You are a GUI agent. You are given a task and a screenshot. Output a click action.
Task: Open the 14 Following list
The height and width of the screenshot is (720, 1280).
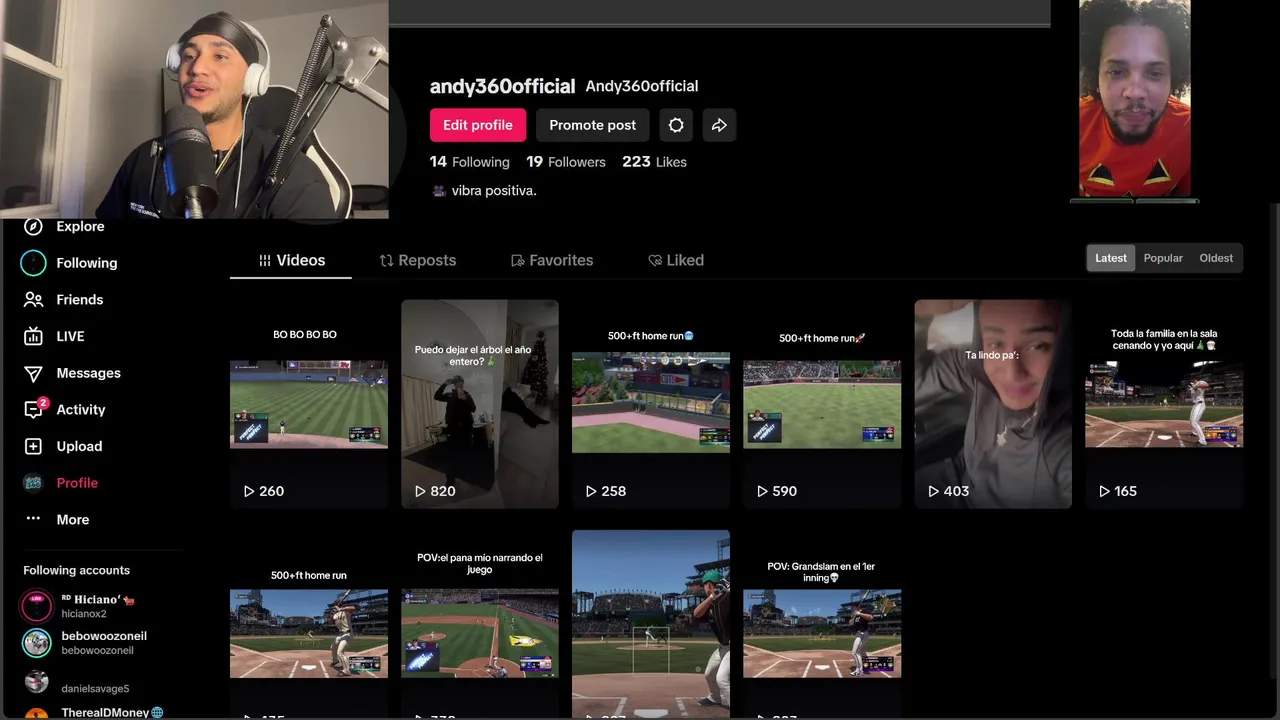tap(470, 162)
